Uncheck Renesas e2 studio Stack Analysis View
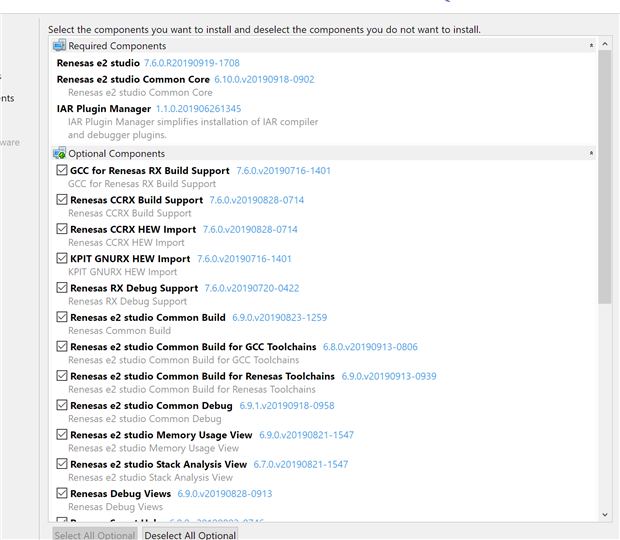Image resolution: width=620 pixels, height=540 pixels. tap(62, 464)
